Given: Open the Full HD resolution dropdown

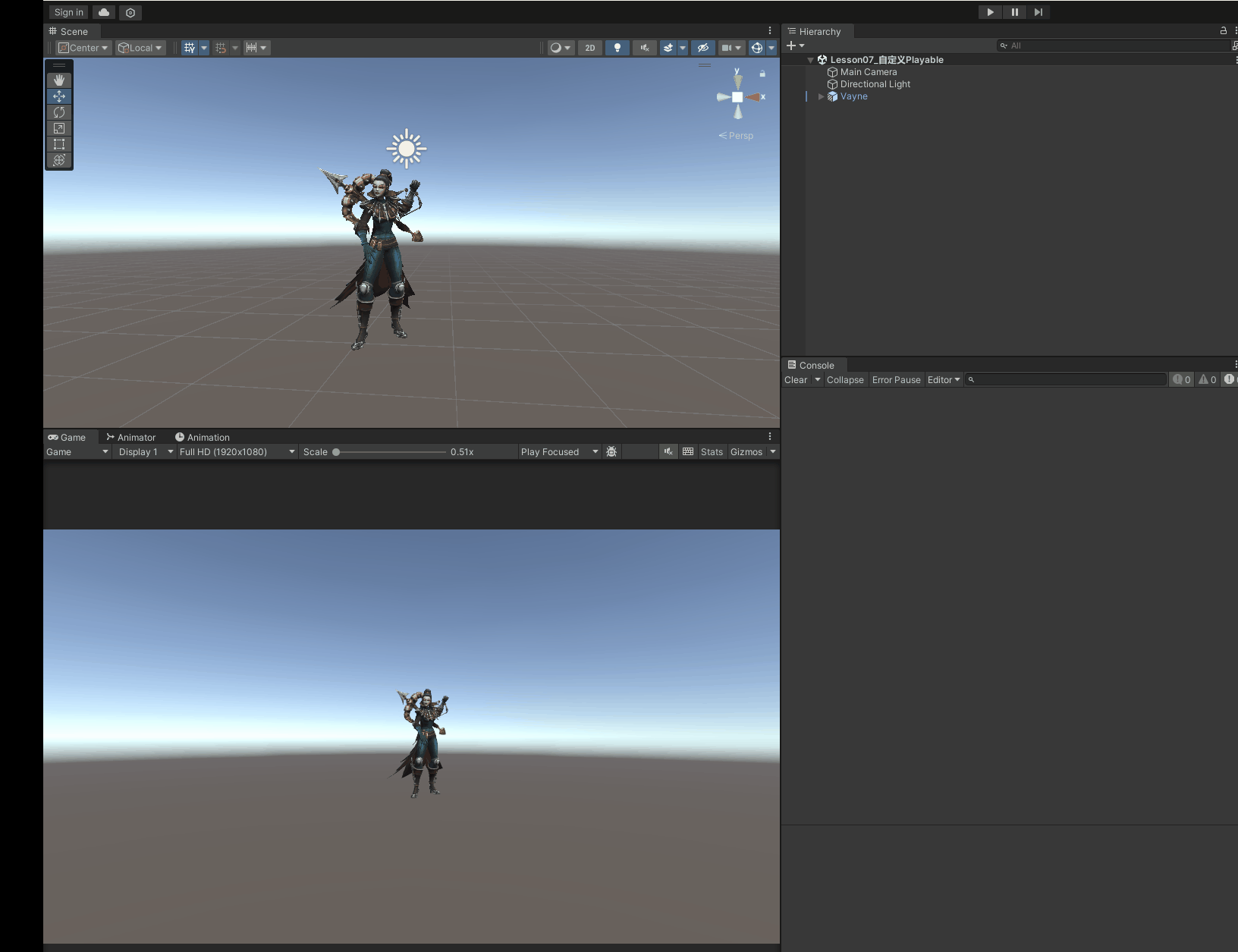Looking at the screenshot, I should 237,452.
